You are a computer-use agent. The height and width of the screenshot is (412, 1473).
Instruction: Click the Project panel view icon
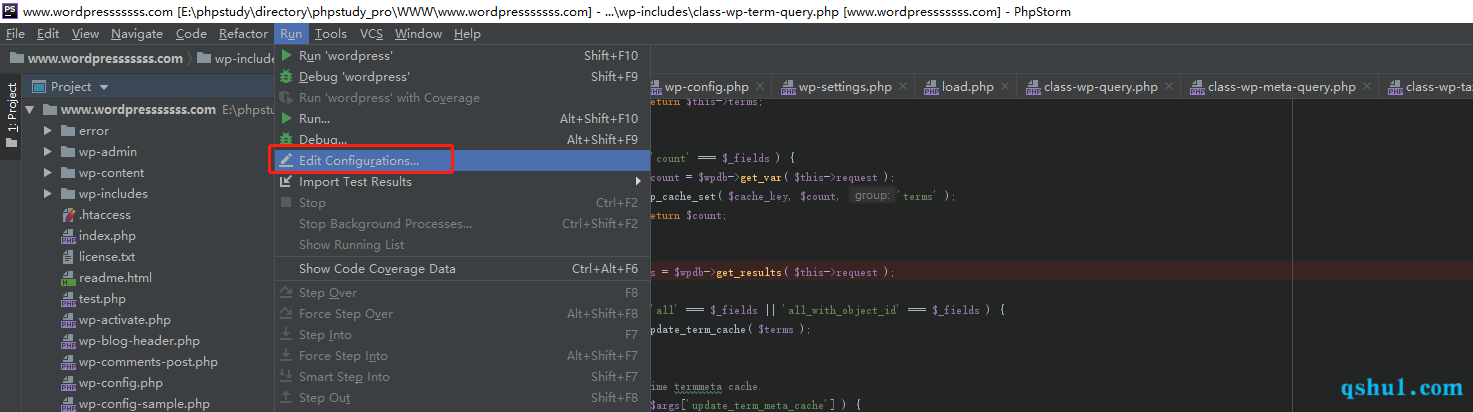click(39, 87)
